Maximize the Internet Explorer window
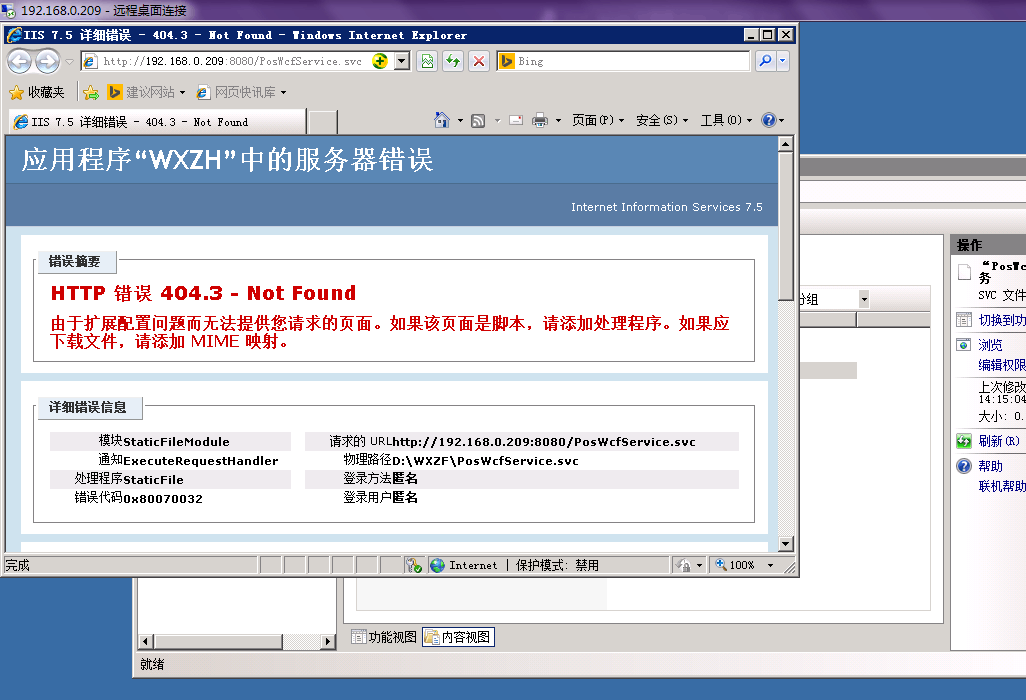Screen dimensions: 1026x700 click(x=768, y=35)
